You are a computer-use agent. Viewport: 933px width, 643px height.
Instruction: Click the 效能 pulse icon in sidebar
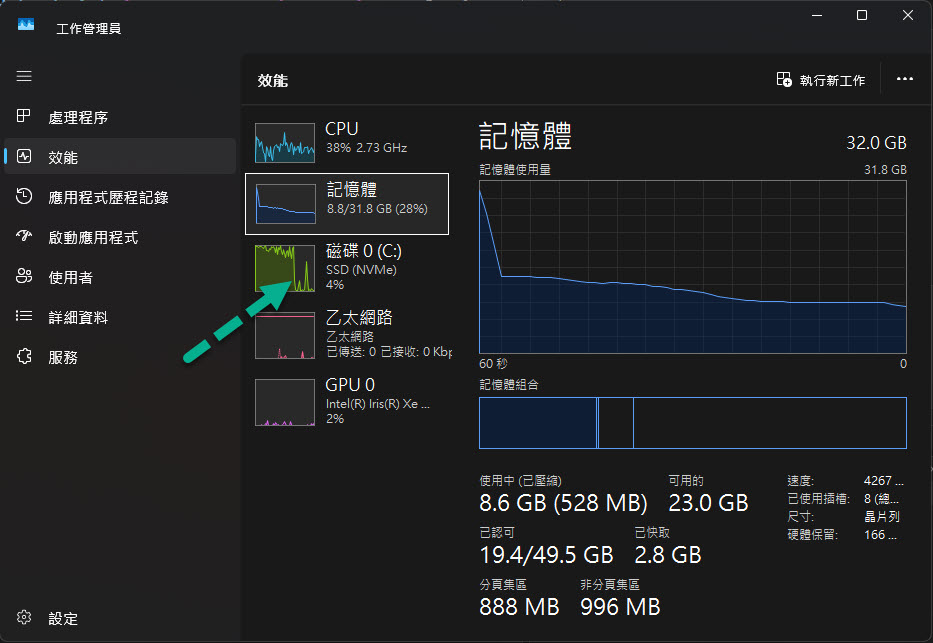[x=24, y=157]
